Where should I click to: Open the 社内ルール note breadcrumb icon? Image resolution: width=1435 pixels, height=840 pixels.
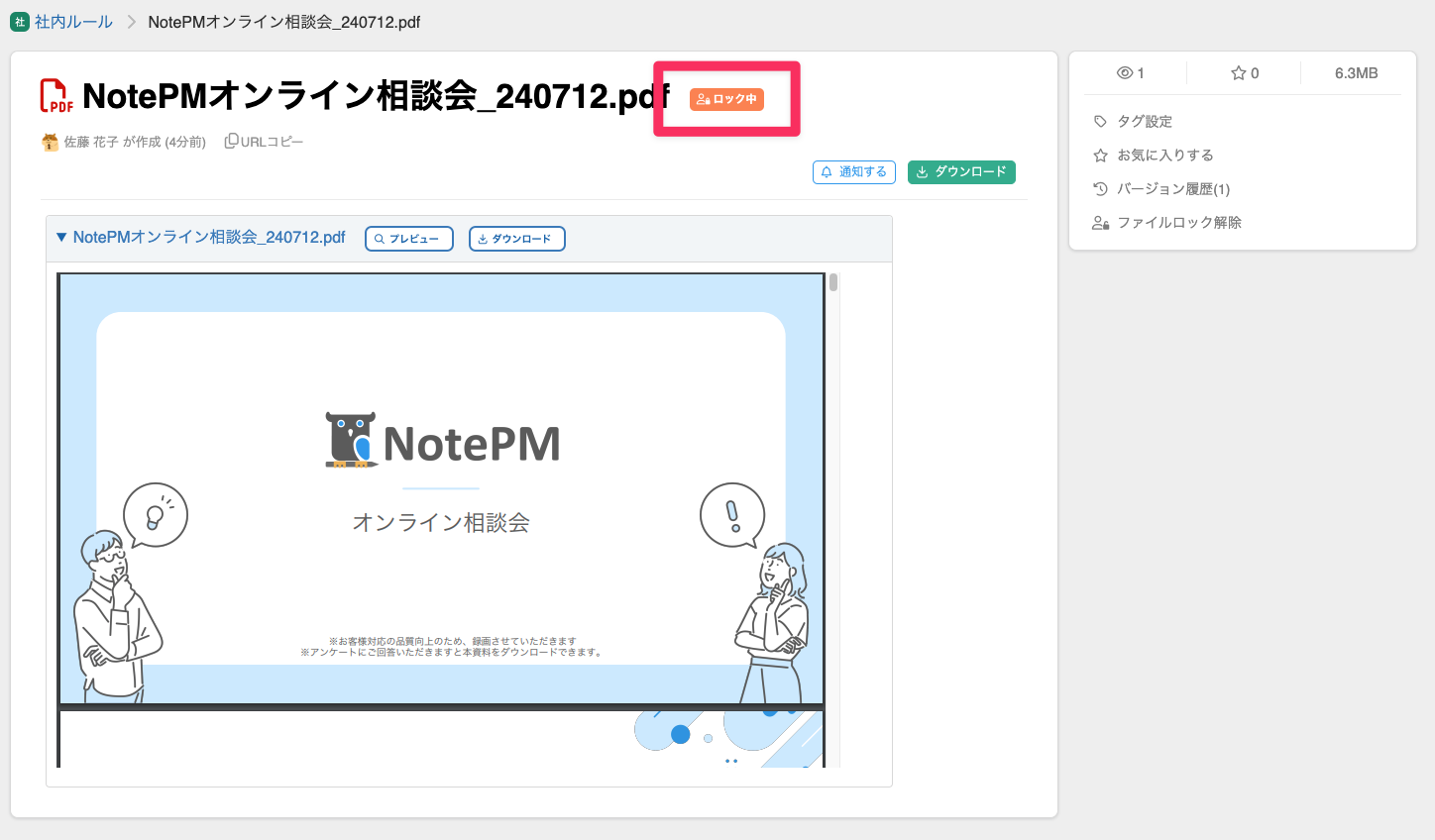[20, 22]
